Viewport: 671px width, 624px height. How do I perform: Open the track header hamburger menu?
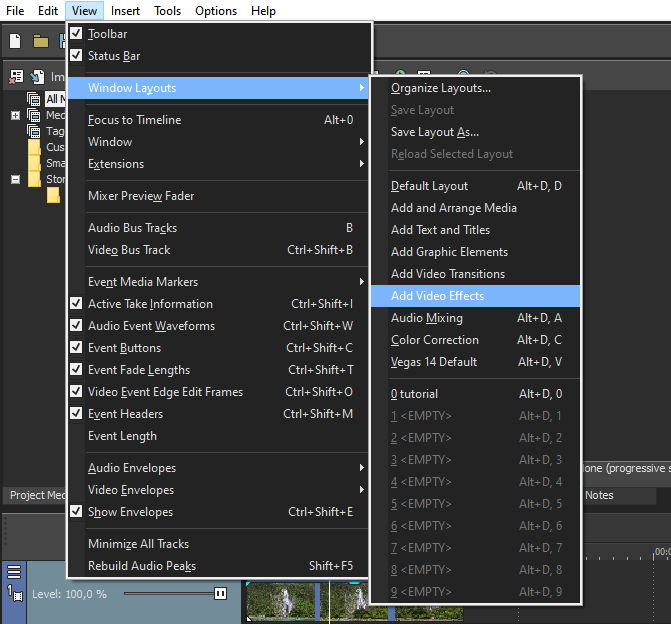click(14, 572)
